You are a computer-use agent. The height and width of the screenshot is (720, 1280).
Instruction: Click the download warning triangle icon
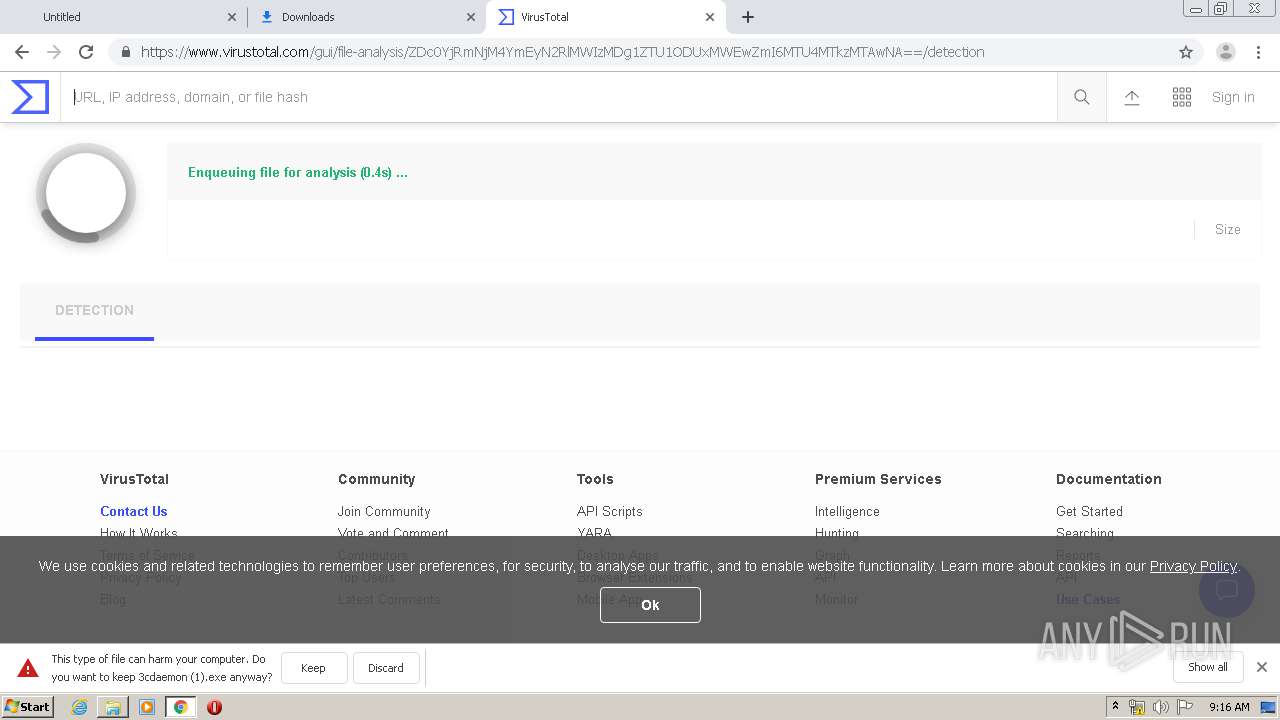(x=28, y=668)
